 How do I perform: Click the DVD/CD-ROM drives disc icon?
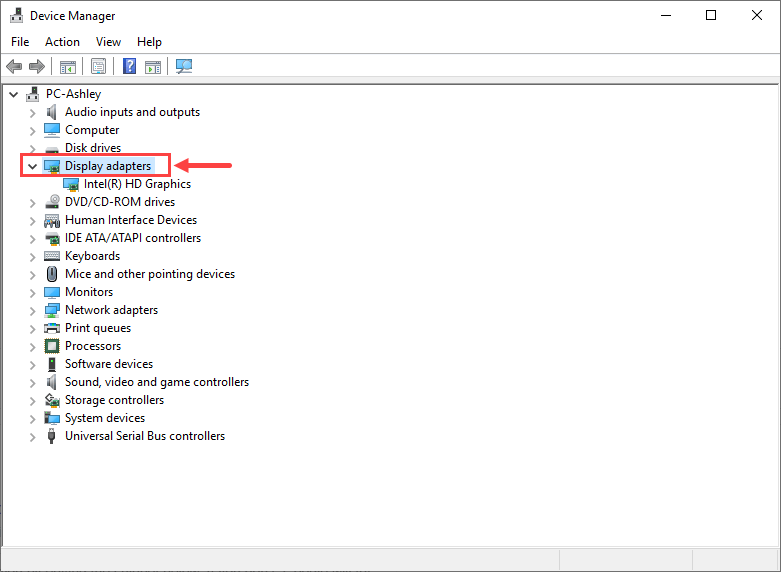pyautogui.click(x=52, y=202)
